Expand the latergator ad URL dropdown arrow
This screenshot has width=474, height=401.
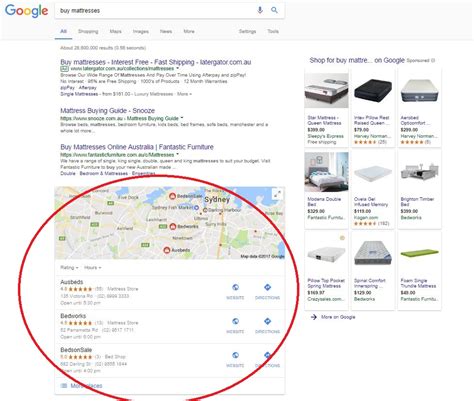177,68
